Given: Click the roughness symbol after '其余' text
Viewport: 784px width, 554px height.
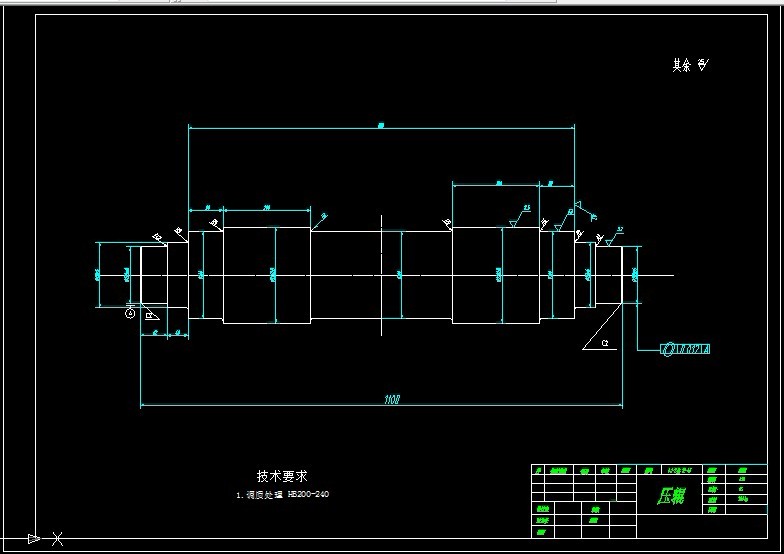Looking at the screenshot, I should 704,64.
